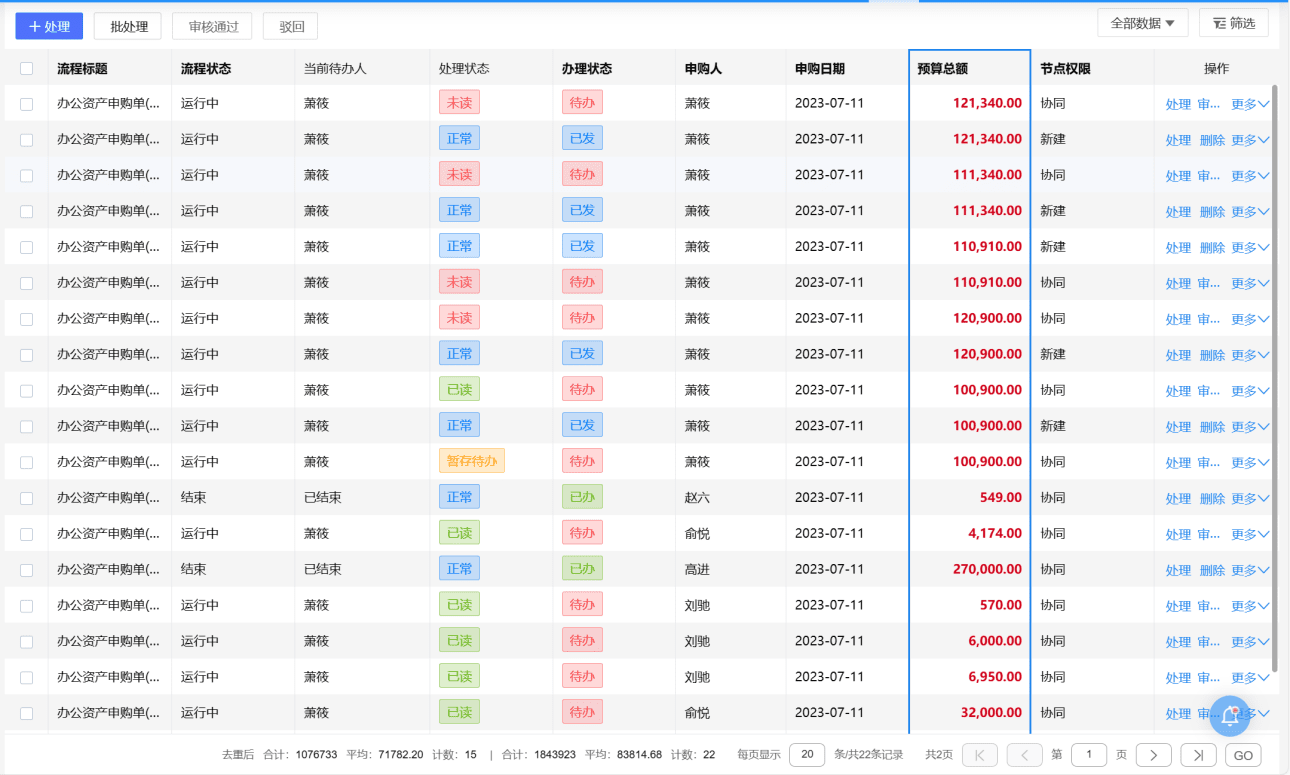Screen dimensions: 1290x775
Task: Click applicant 高进 cell
Action: point(697,570)
